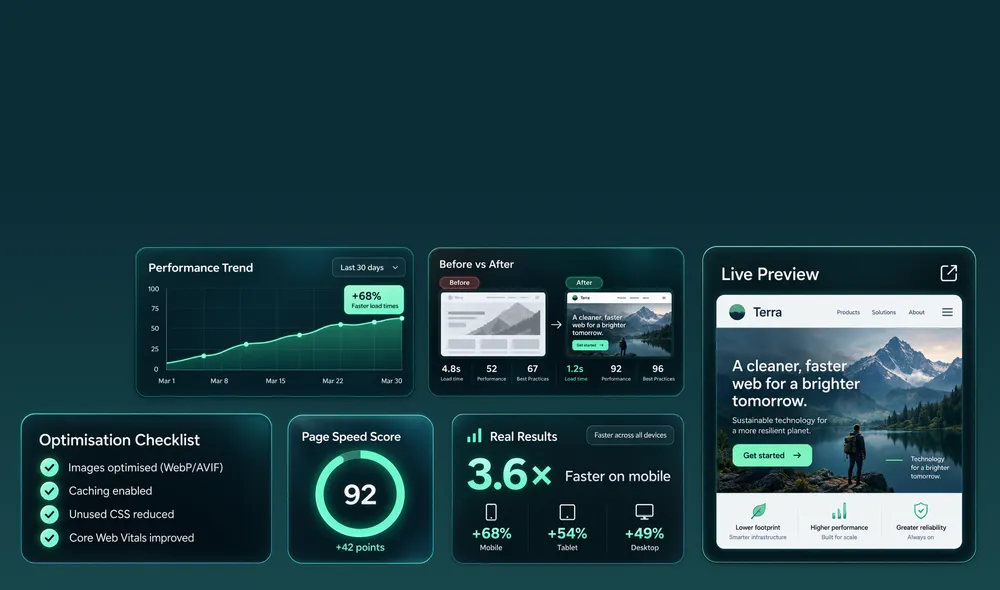
Task: Select the bar chart icon above Higher performance
Action: coord(839,510)
